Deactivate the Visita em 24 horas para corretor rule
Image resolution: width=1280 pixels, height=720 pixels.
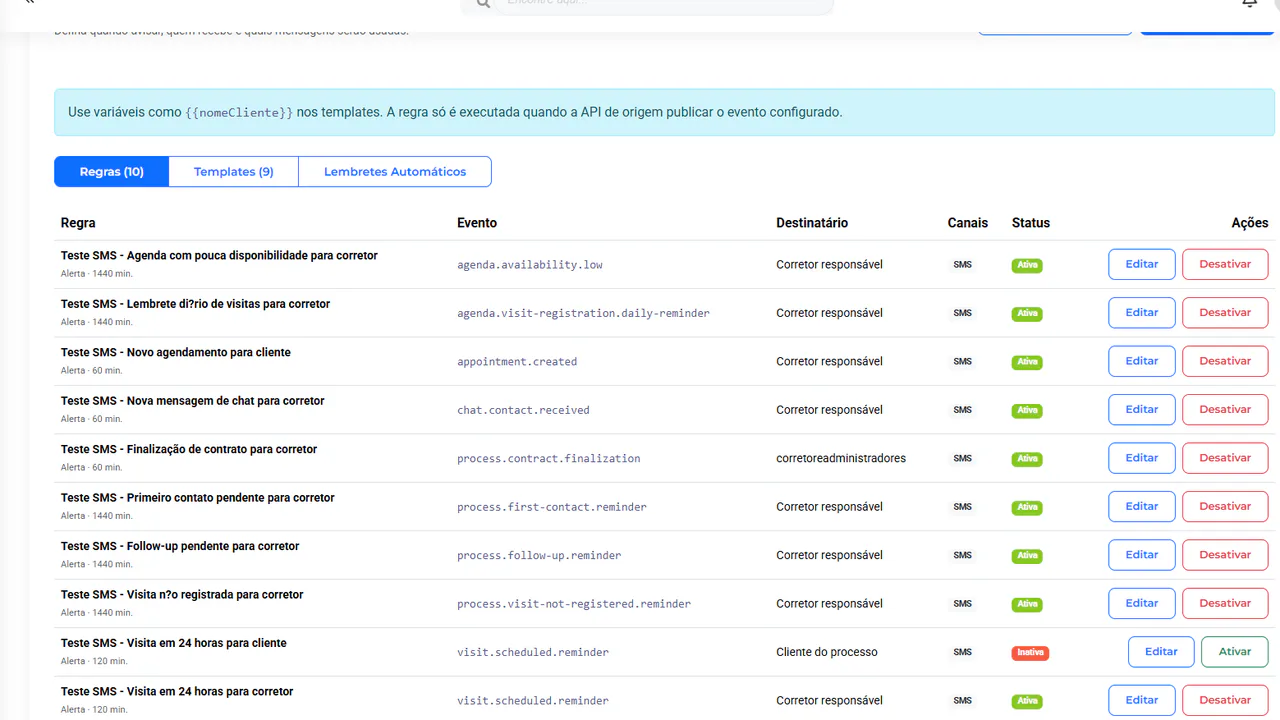pyautogui.click(x=1225, y=700)
